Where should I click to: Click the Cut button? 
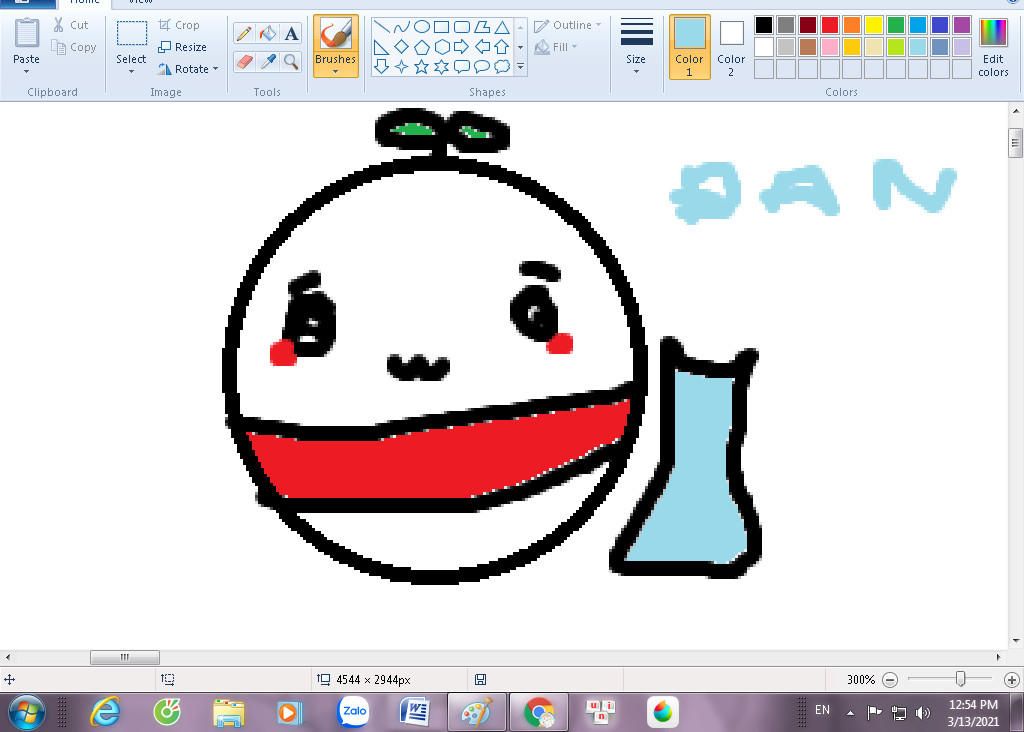click(71, 25)
